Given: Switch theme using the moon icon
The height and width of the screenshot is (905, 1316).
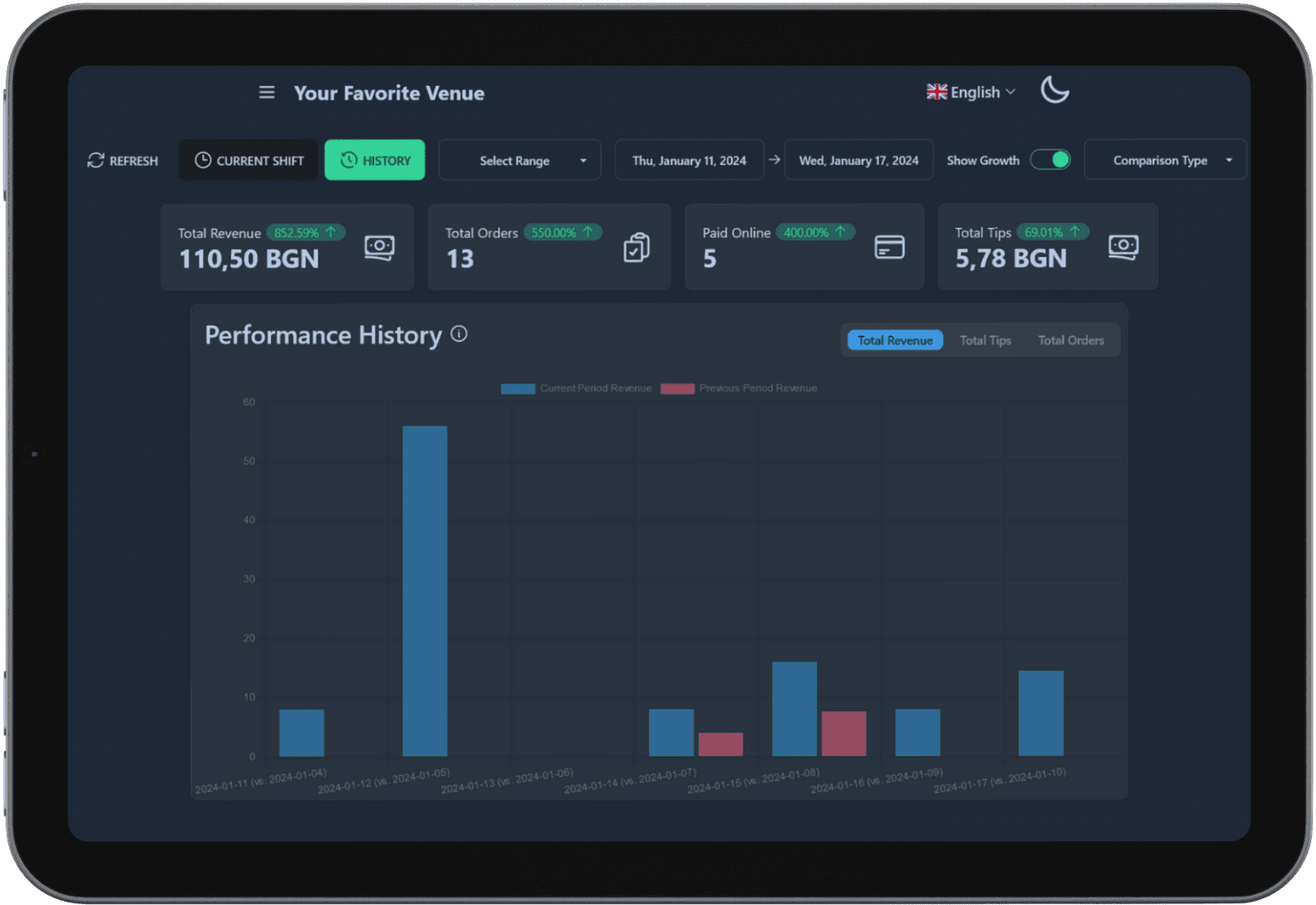Looking at the screenshot, I should 1054,90.
